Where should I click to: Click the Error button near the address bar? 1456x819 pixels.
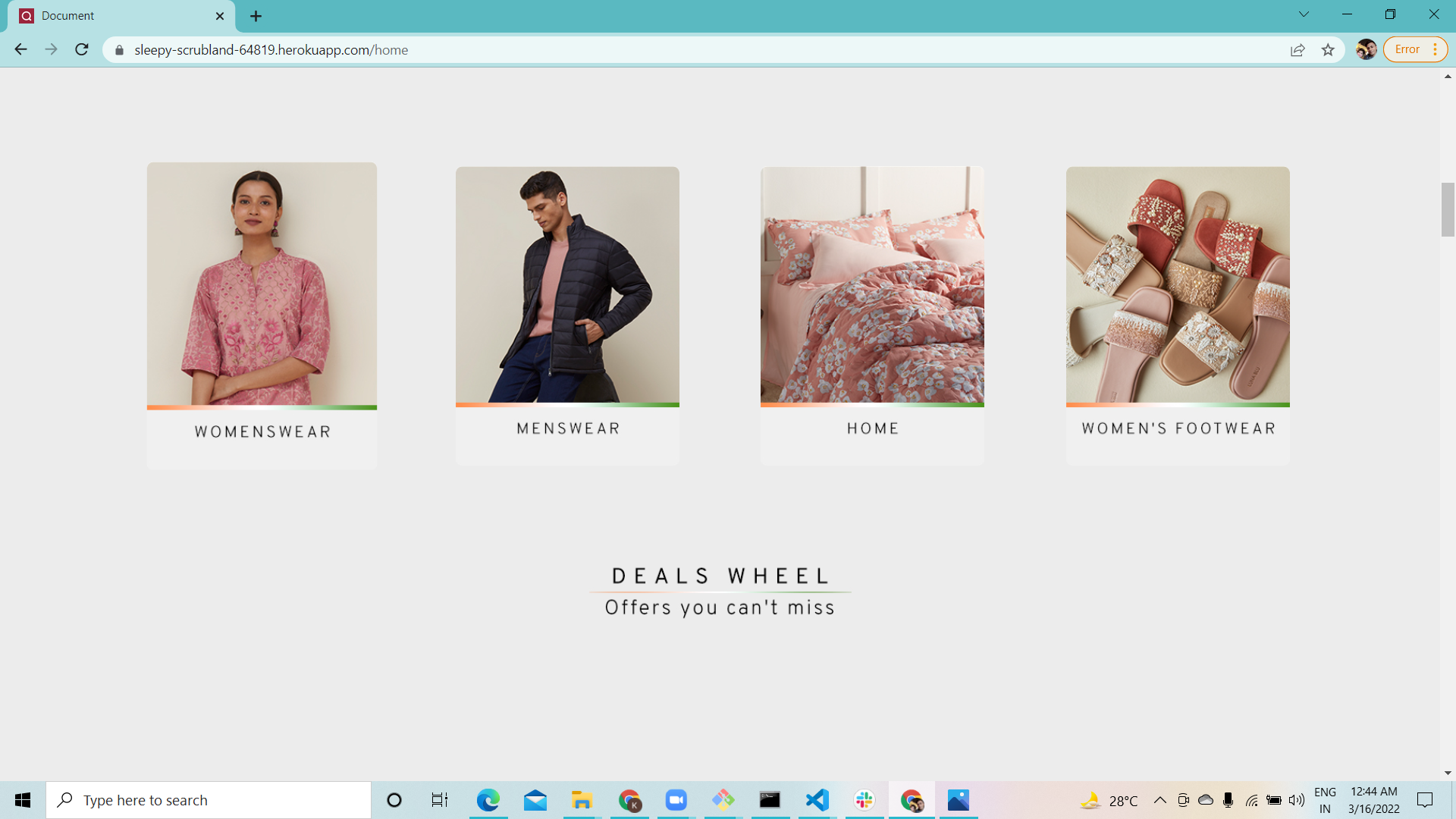(1408, 49)
